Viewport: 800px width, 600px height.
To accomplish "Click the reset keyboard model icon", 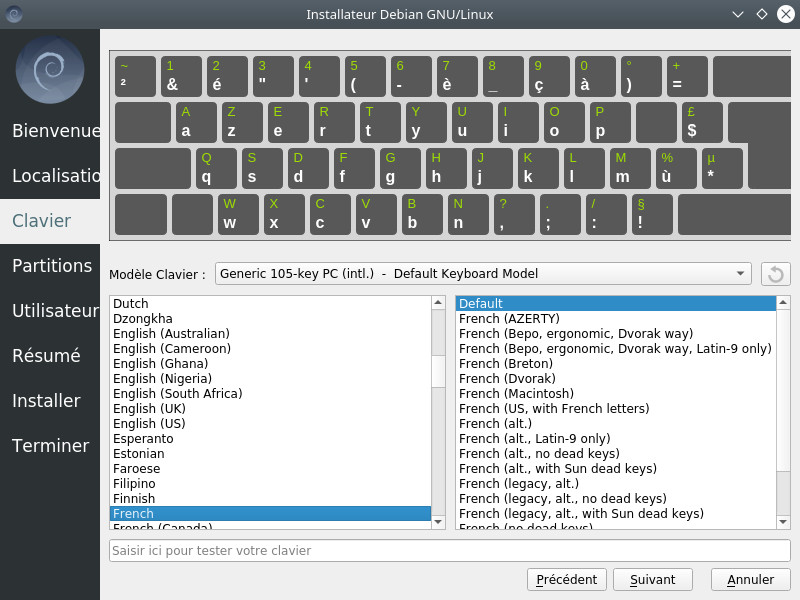I will [775, 274].
